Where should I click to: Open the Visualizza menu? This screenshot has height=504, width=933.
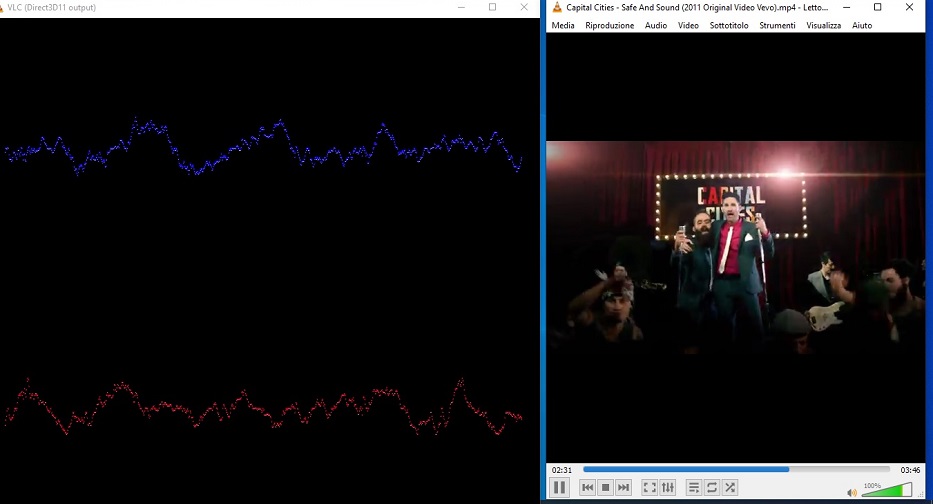pyautogui.click(x=824, y=25)
